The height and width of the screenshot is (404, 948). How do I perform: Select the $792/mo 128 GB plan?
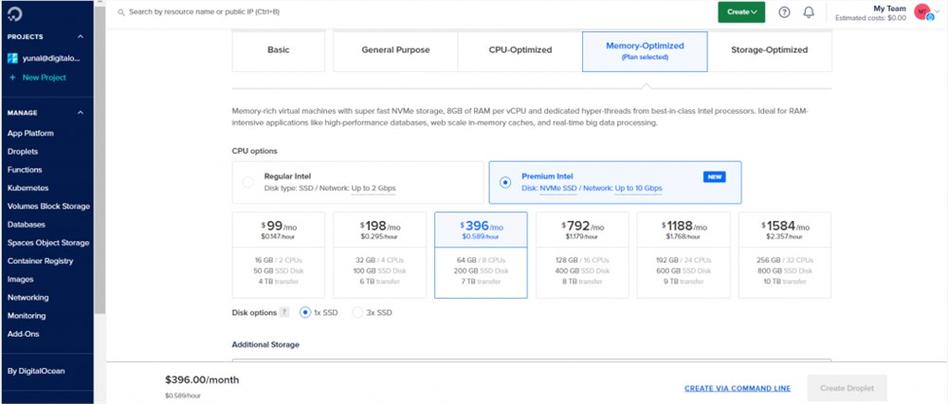[582, 255]
